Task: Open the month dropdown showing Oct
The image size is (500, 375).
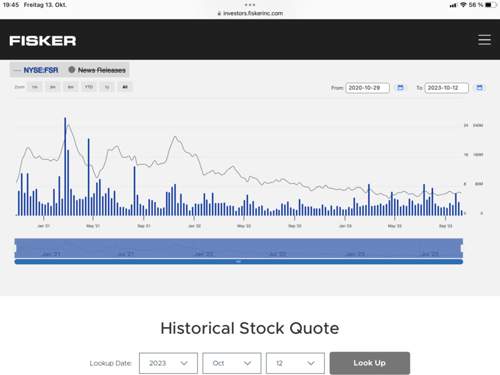Action: tap(232, 363)
